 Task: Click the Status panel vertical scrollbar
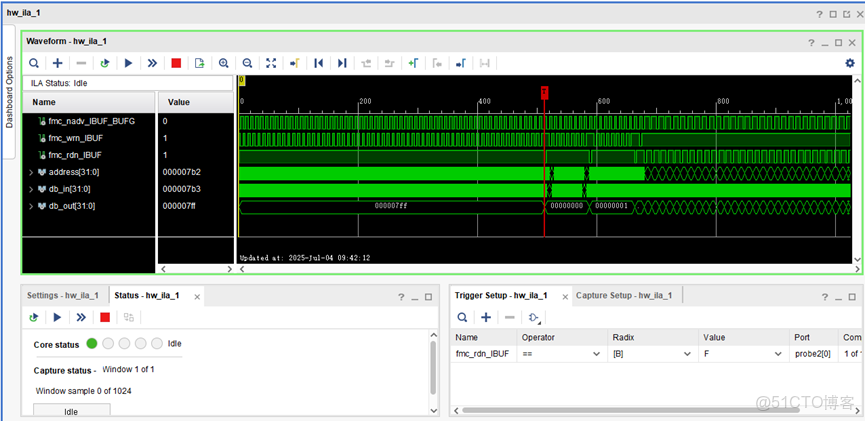pyautogui.click(x=434, y=367)
